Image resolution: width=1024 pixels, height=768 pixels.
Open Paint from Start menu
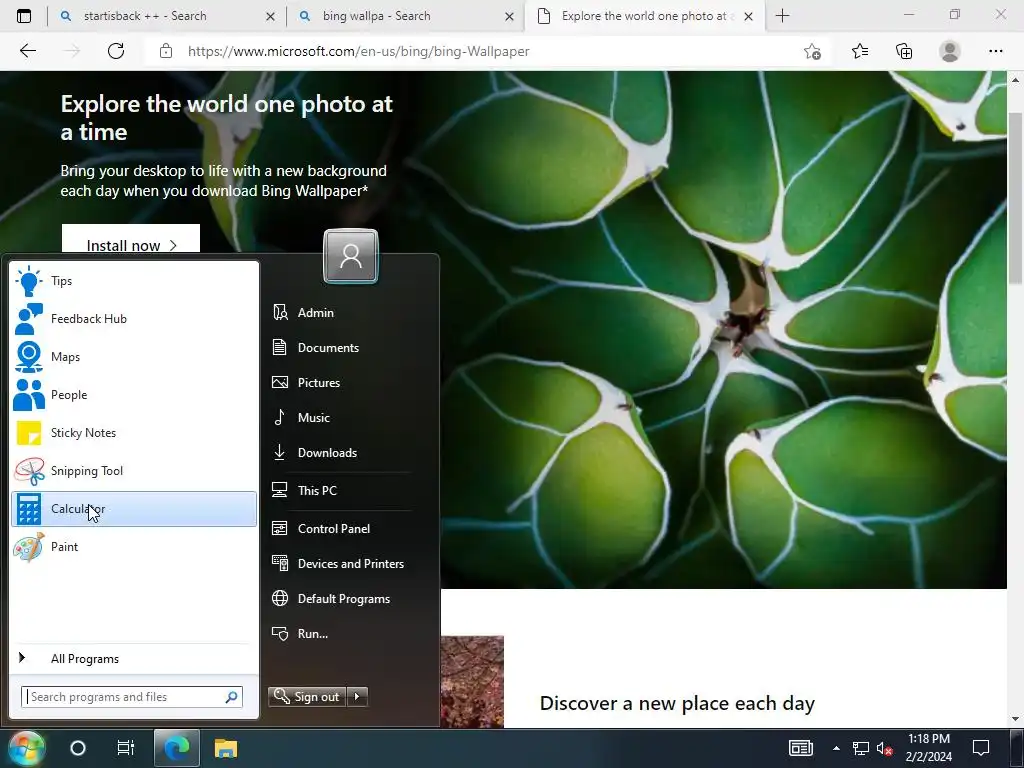pos(134,547)
